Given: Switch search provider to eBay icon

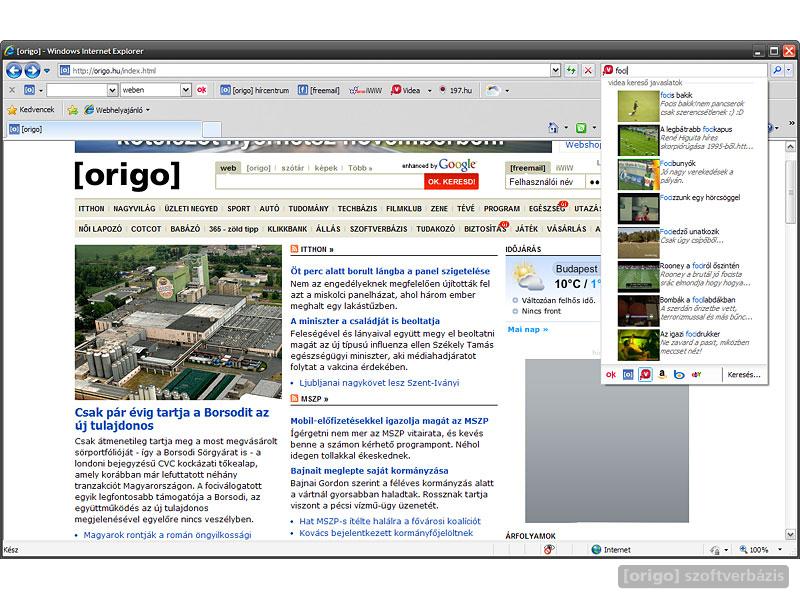Looking at the screenshot, I should coord(696,374).
